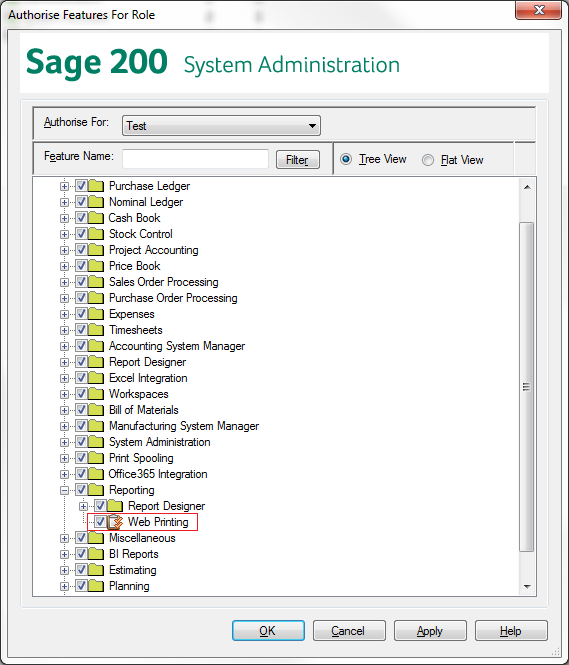Click the Cash Book folder icon
The width and height of the screenshot is (569, 665).
click(x=96, y=218)
